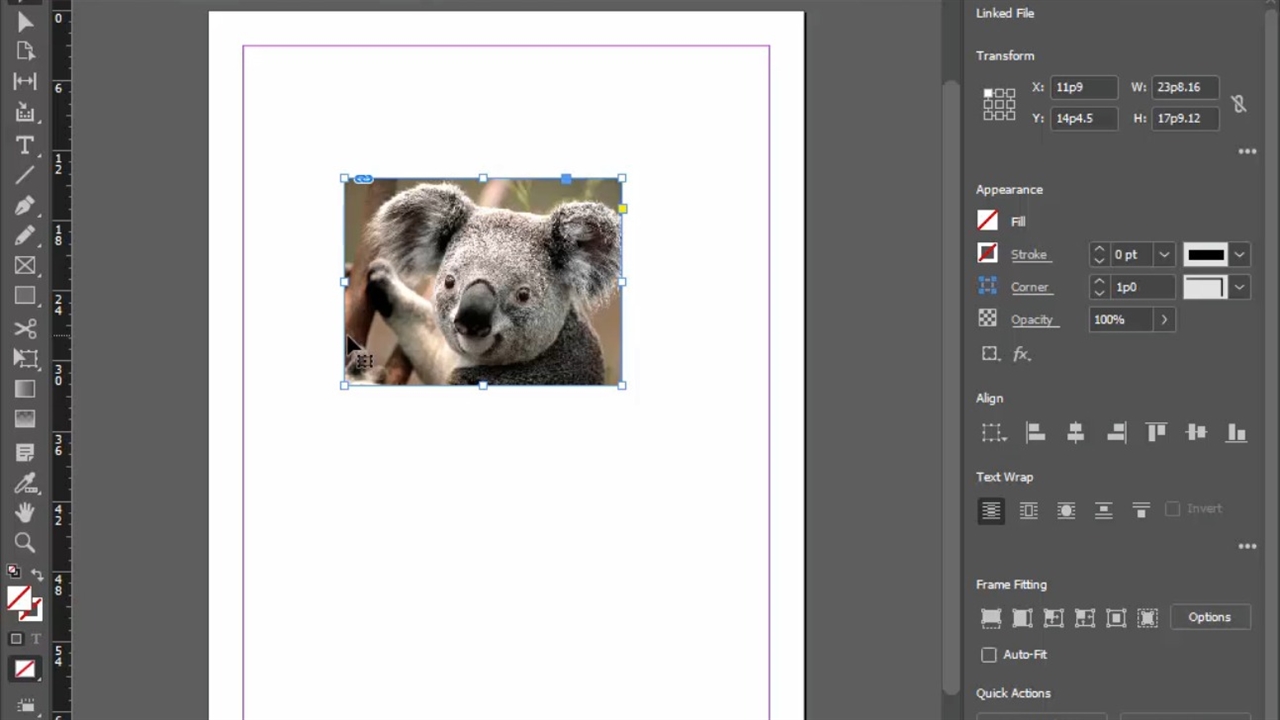Open the stroke weight dropdown

[x=1164, y=255]
